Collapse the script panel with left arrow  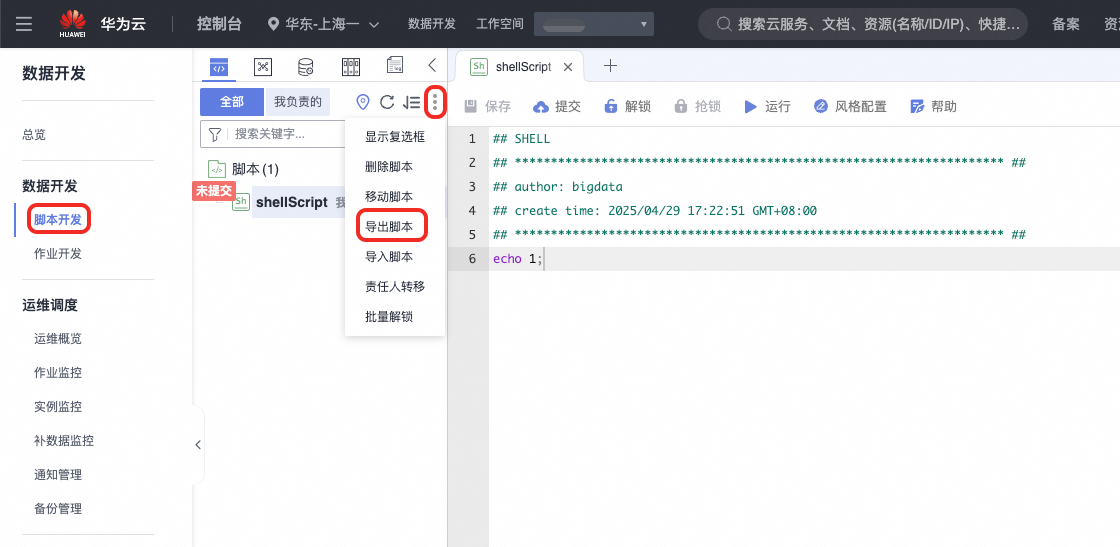coord(431,66)
